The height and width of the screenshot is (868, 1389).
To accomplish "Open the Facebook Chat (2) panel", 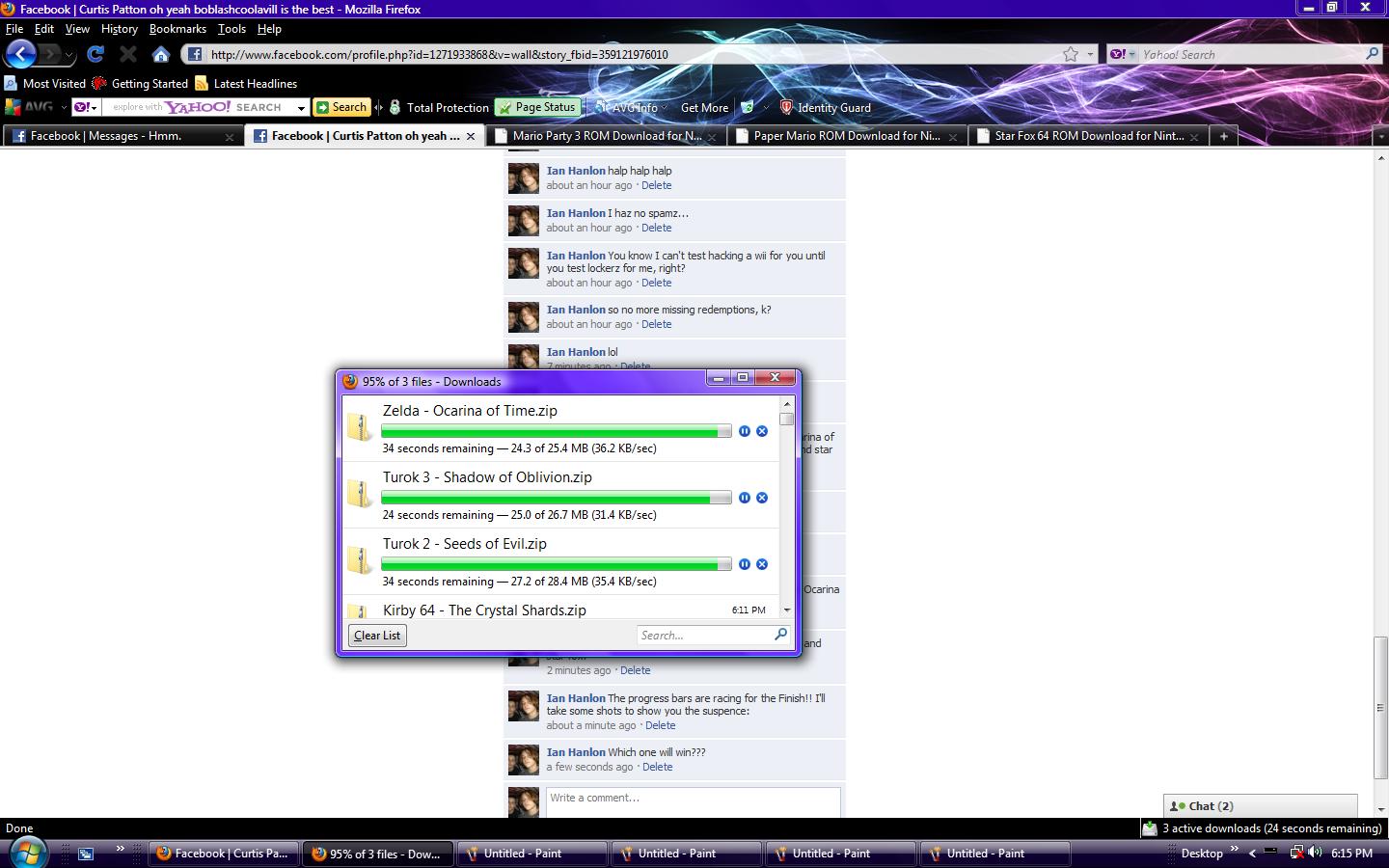I will [x=1261, y=806].
